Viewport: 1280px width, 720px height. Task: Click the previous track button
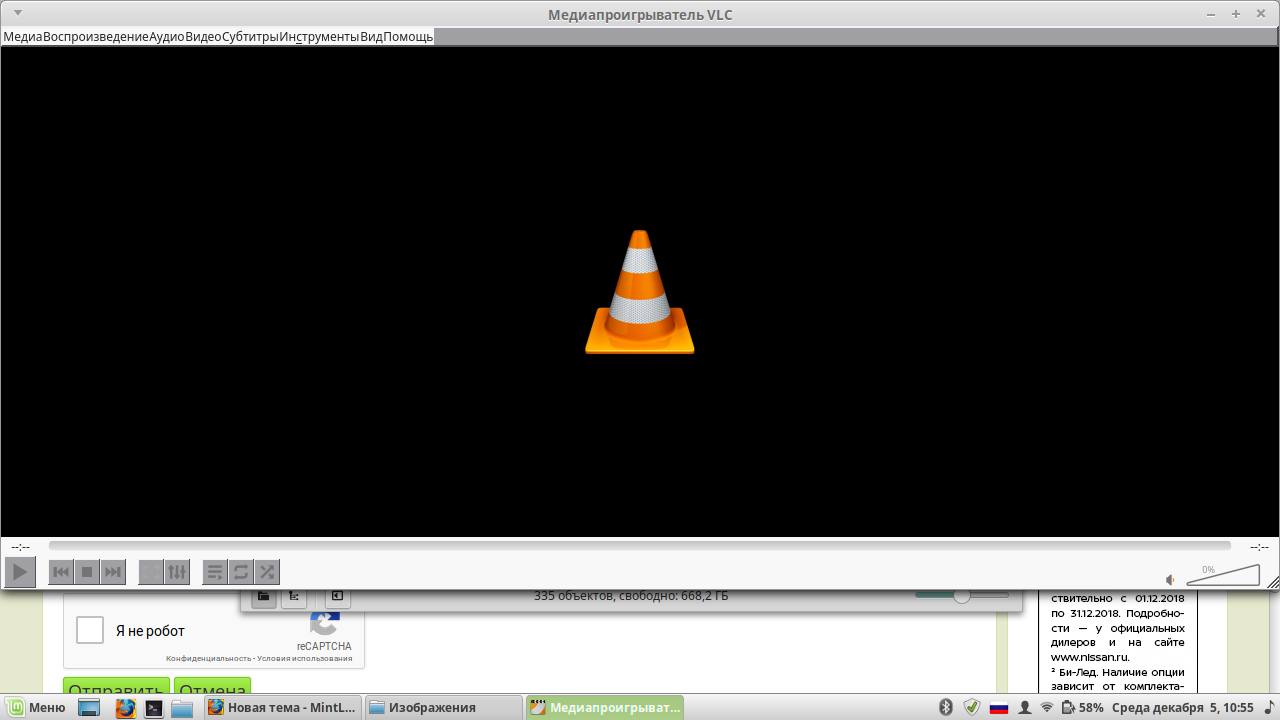61,572
